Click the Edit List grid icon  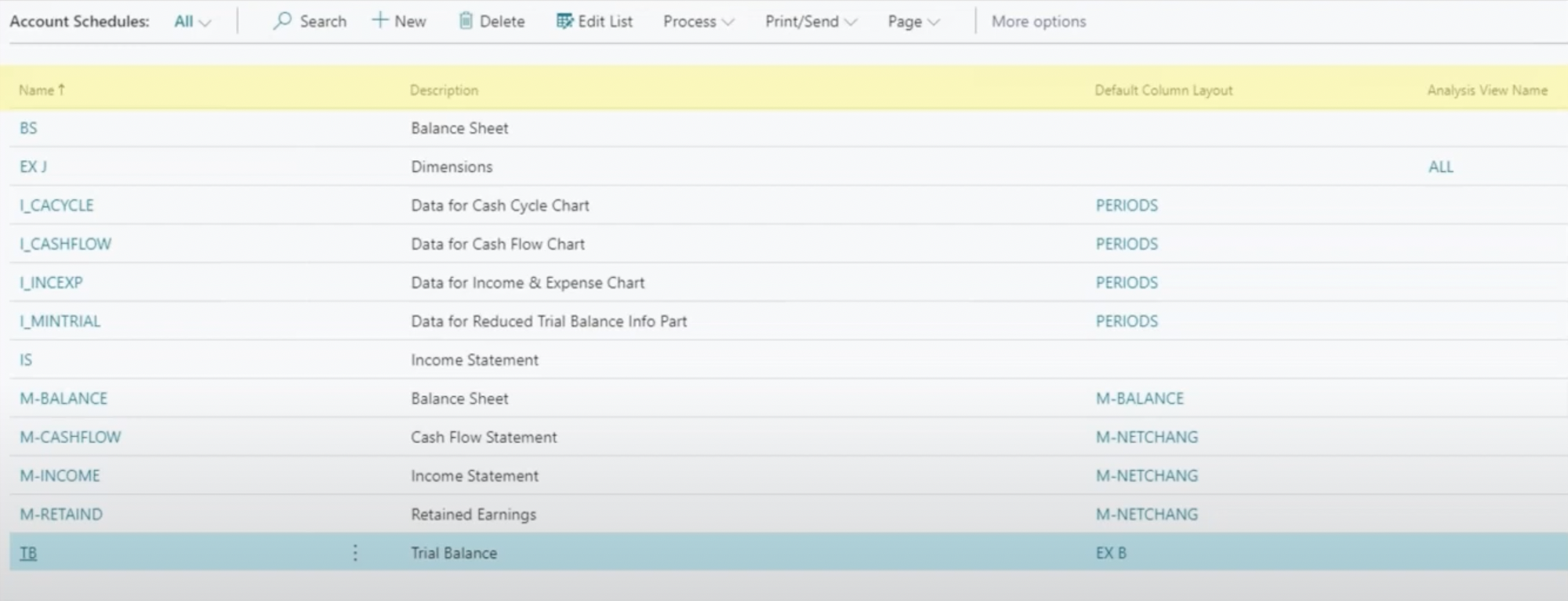click(x=564, y=21)
